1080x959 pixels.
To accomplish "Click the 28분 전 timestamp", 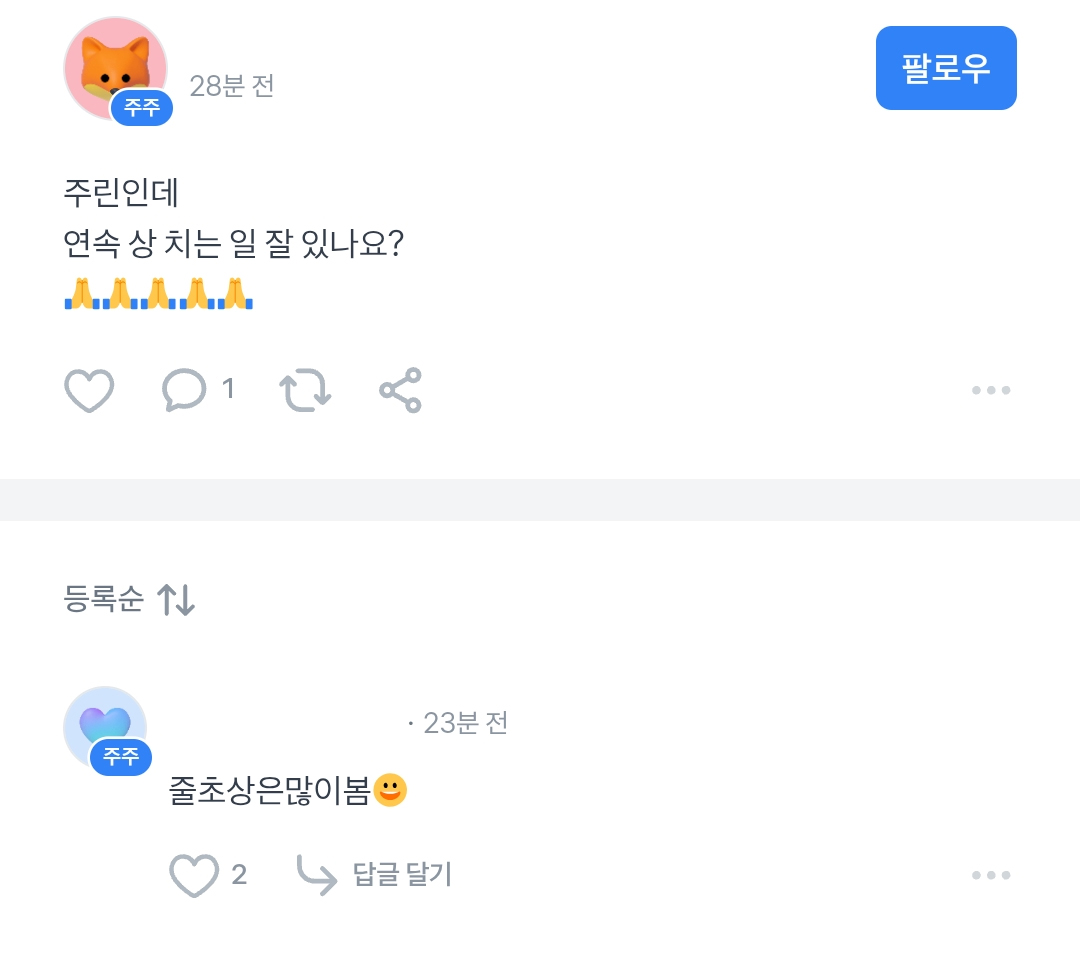I will click(x=231, y=86).
